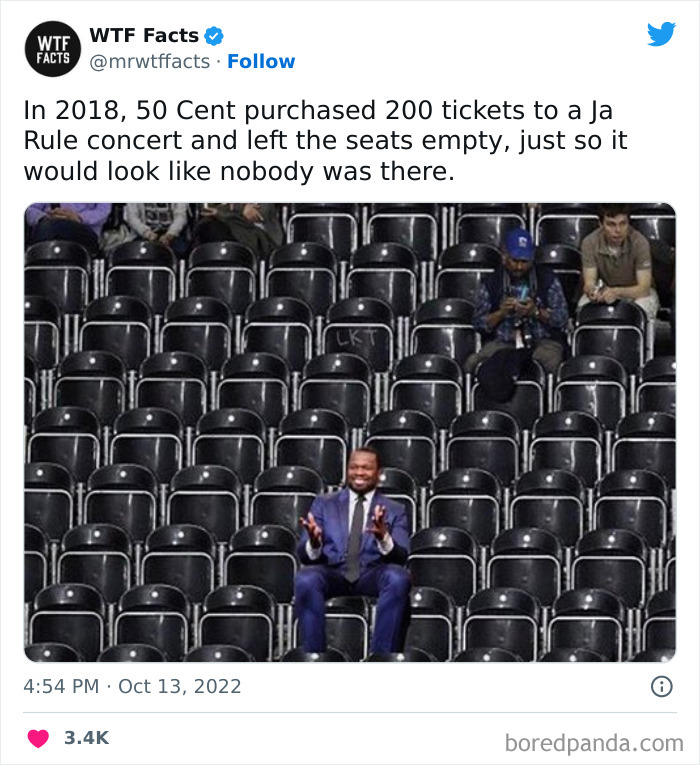The height and width of the screenshot is (765, 700).
Task: Click the tweet text about 50 Cent
Action: (x=325, y=141)
